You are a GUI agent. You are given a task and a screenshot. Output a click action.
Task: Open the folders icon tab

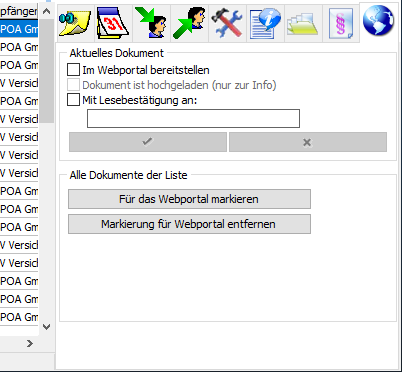[303, 23]
